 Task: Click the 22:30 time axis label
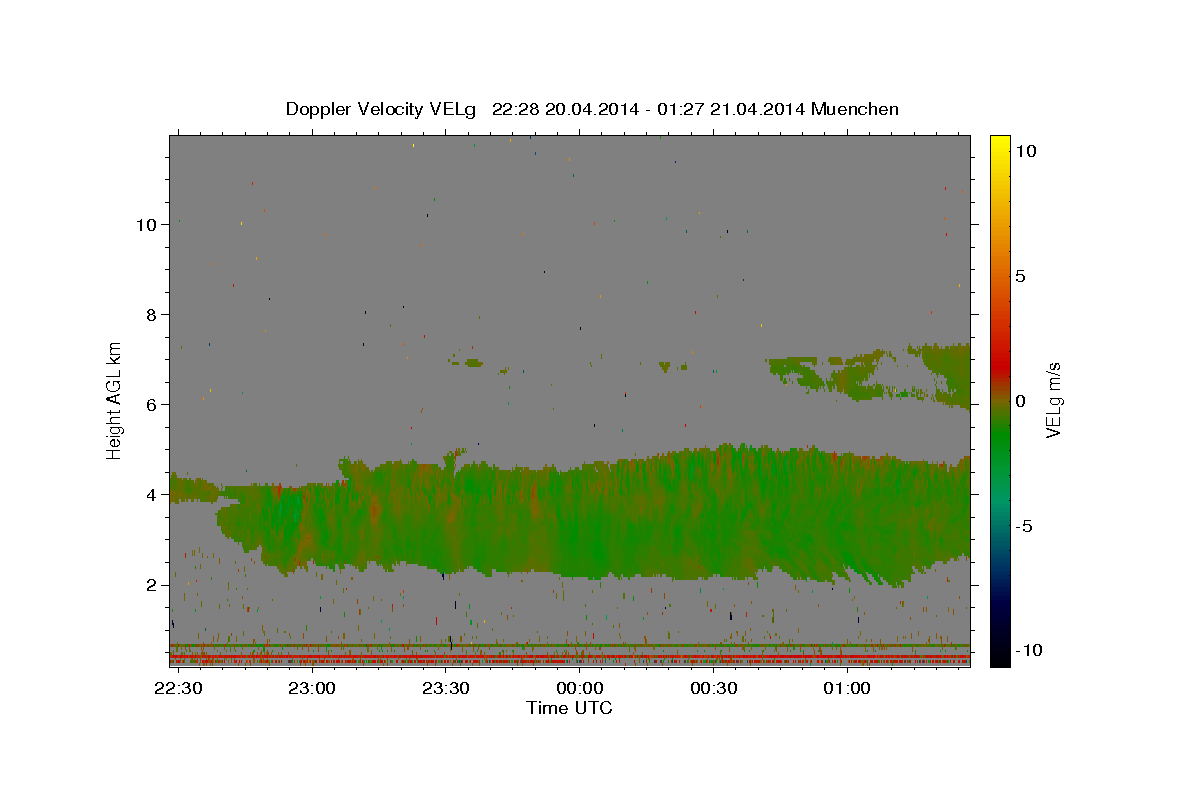pyautogui.click(x=179, y=688)
